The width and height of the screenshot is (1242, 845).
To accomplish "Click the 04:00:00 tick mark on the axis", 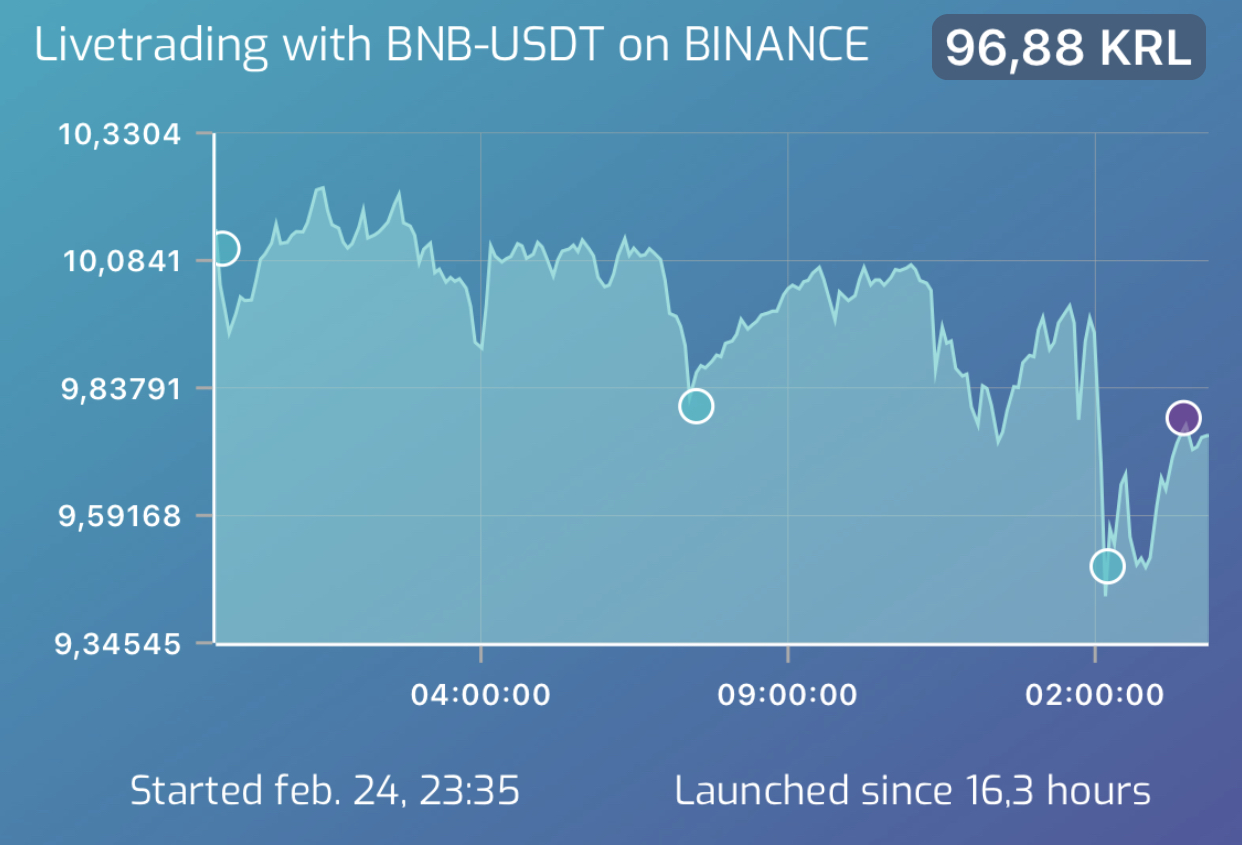I will (481, 653).
